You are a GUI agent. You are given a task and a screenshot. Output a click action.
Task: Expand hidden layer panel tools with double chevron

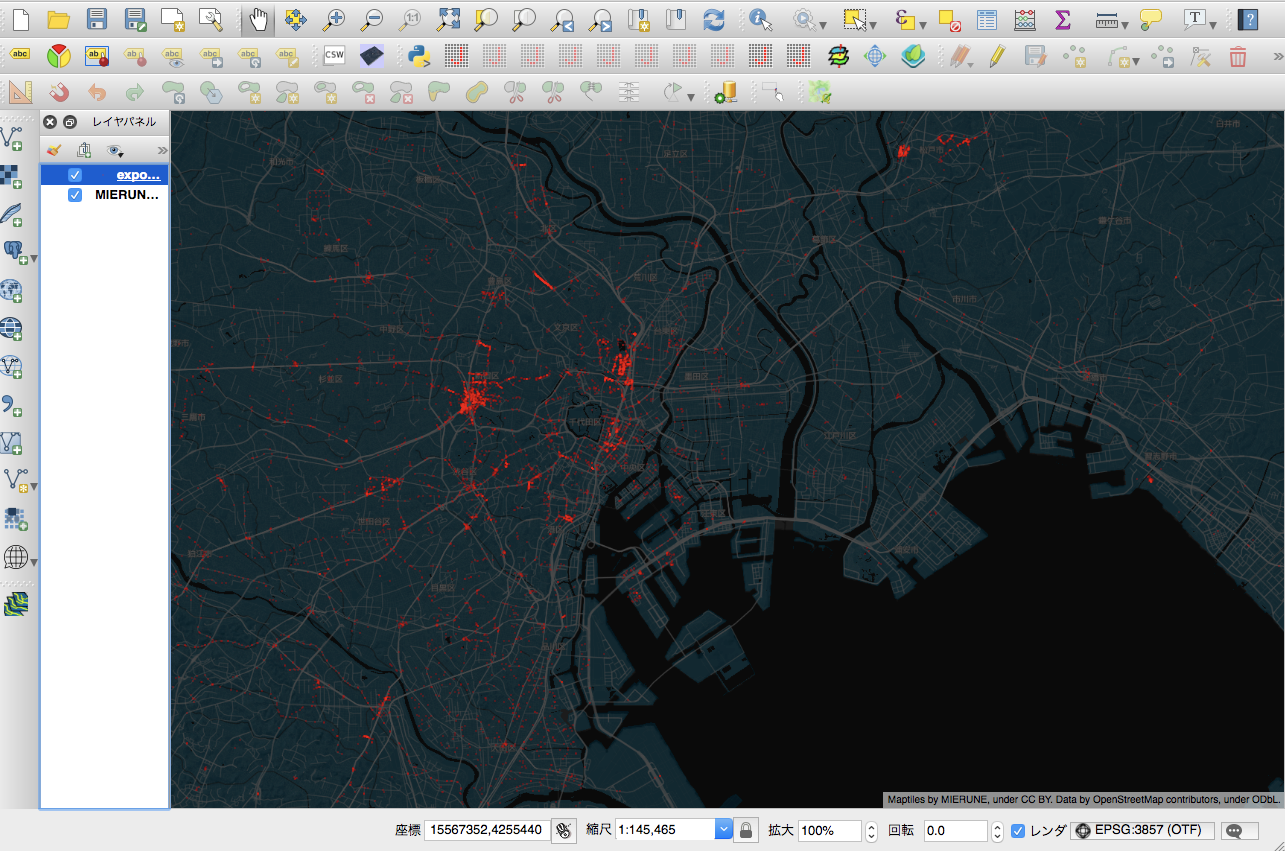click(x=162, y=151)
